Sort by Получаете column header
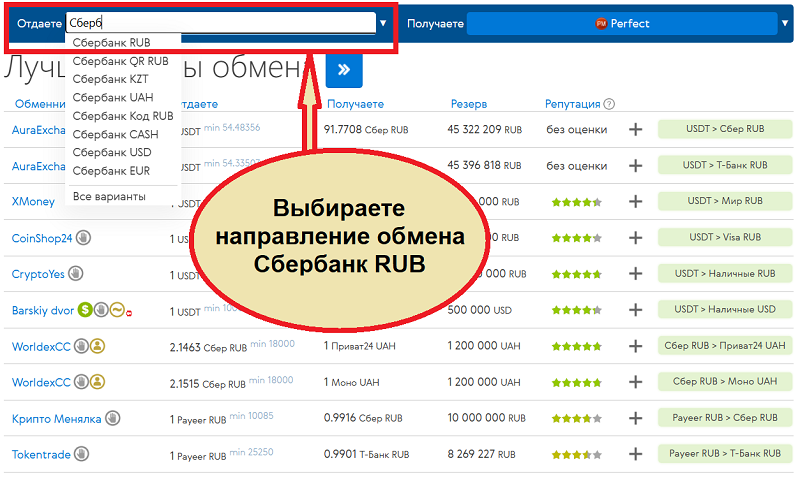 355,104
